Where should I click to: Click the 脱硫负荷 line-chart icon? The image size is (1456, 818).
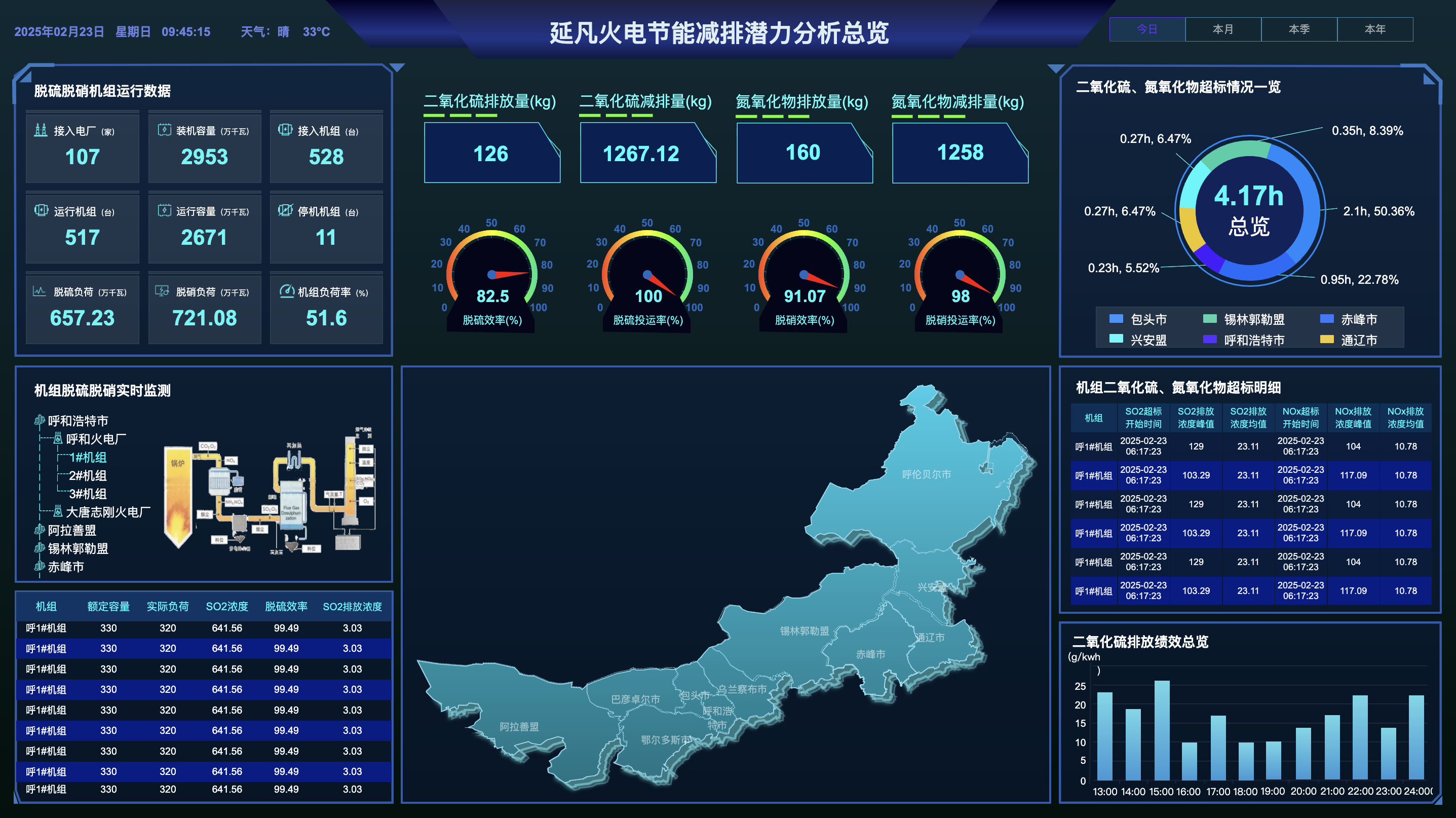[x=39, y=292]
